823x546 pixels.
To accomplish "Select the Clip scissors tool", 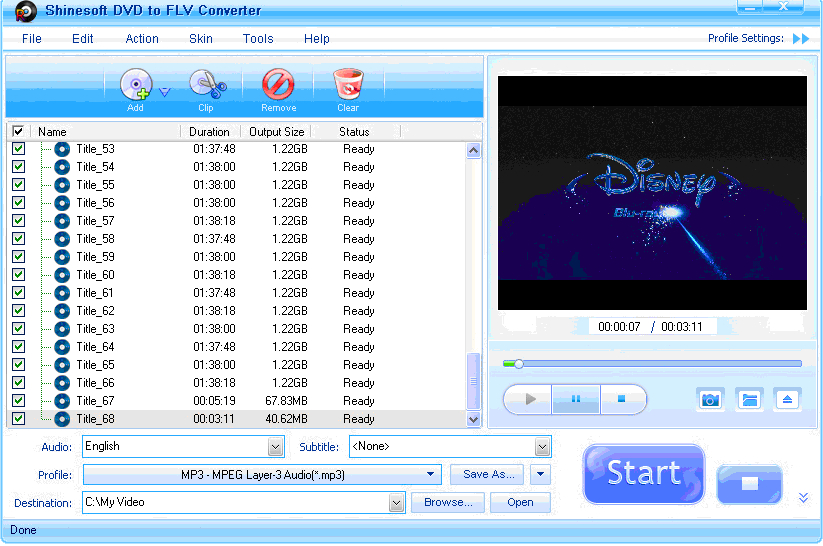I will (x=207, y=84).
